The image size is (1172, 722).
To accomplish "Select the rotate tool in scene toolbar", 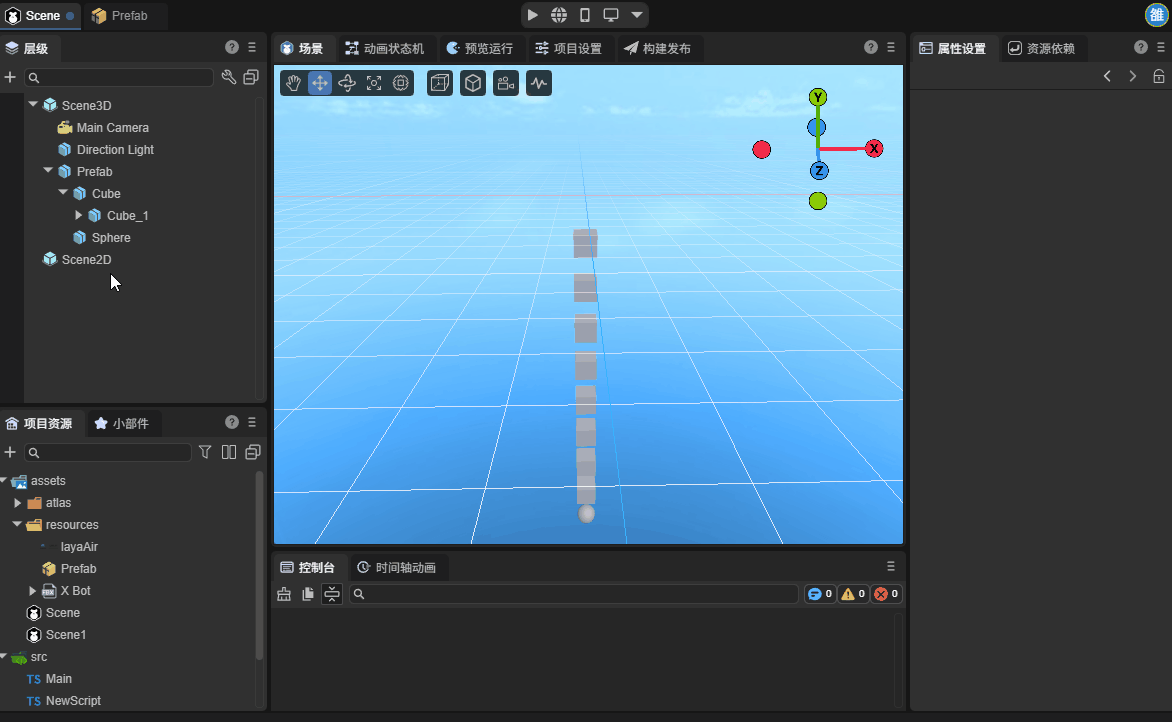I will [x=347, y=83].
